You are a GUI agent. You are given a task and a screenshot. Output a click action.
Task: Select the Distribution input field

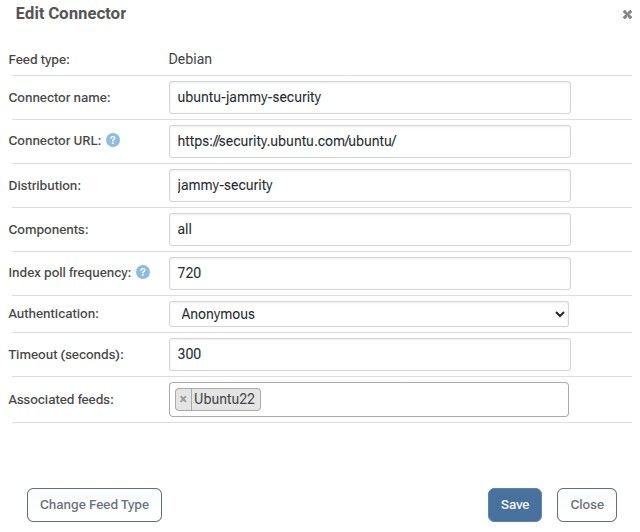pyautogui.click(x=369, y=186)
